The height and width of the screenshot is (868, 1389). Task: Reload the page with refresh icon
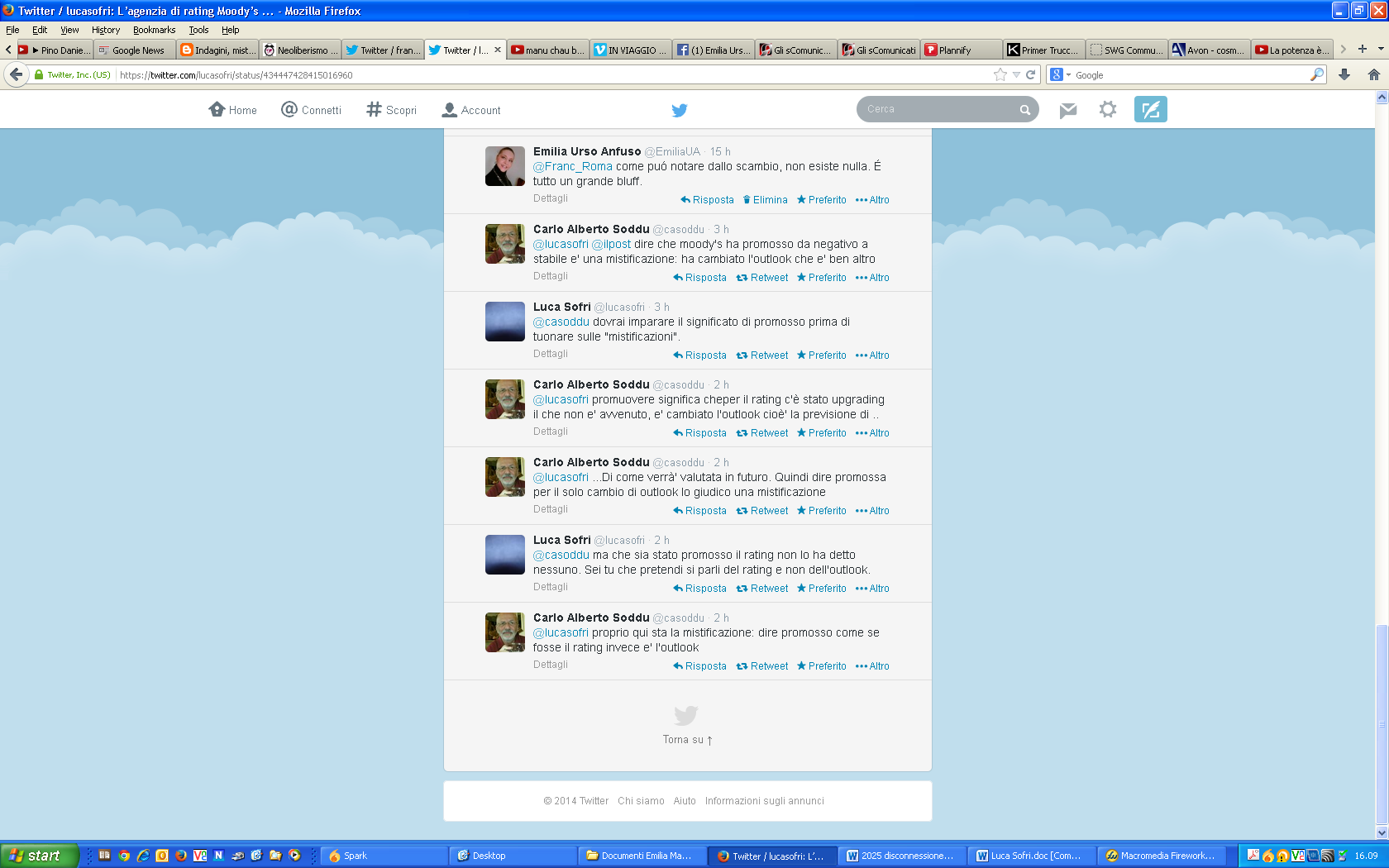pyautogui.click(x=1031, y=74)
